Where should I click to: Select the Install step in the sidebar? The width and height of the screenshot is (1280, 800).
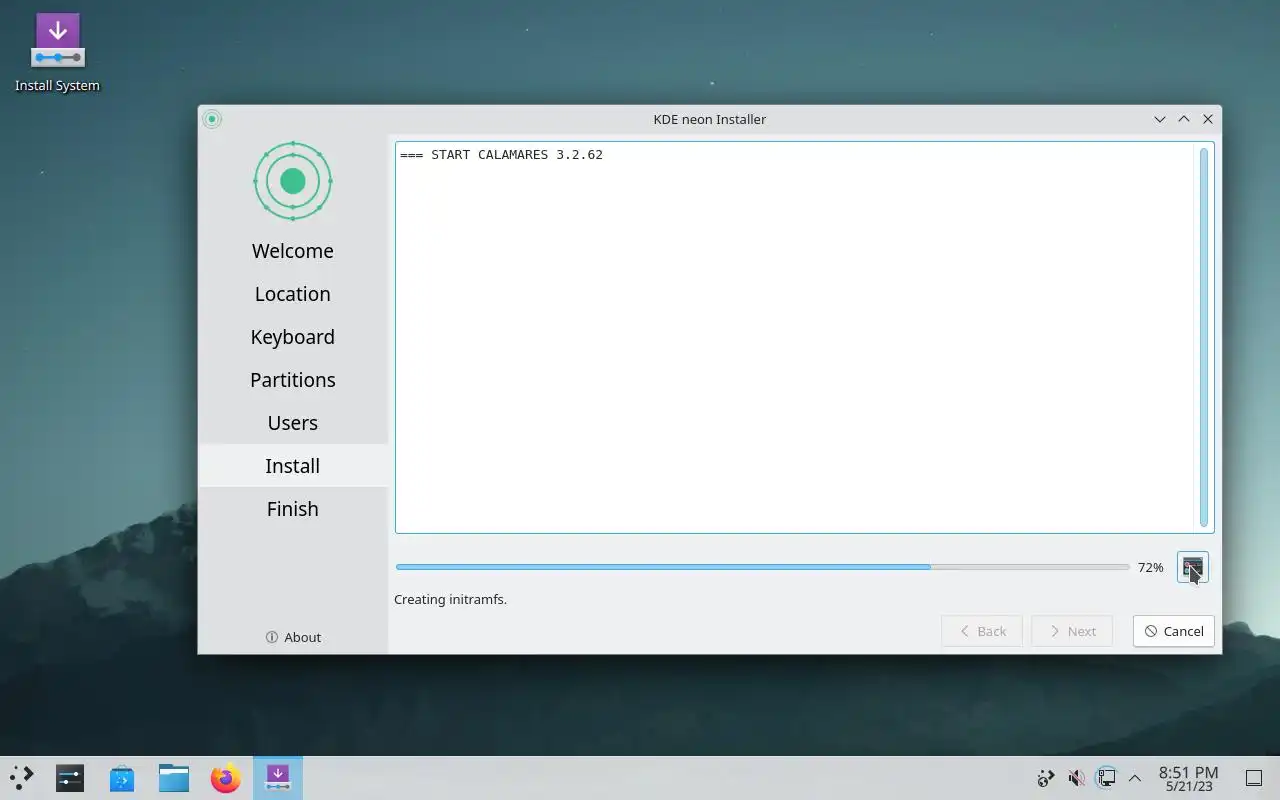293,466
